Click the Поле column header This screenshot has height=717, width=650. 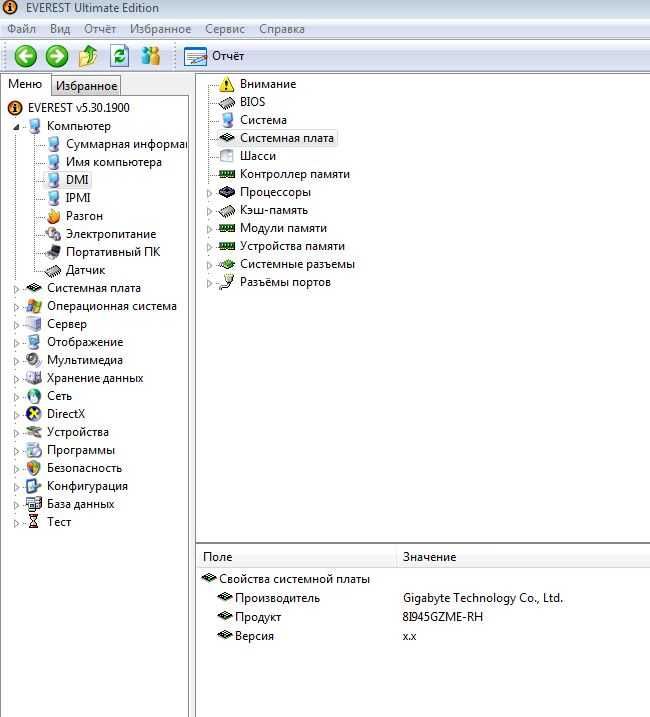click(296, 557)
